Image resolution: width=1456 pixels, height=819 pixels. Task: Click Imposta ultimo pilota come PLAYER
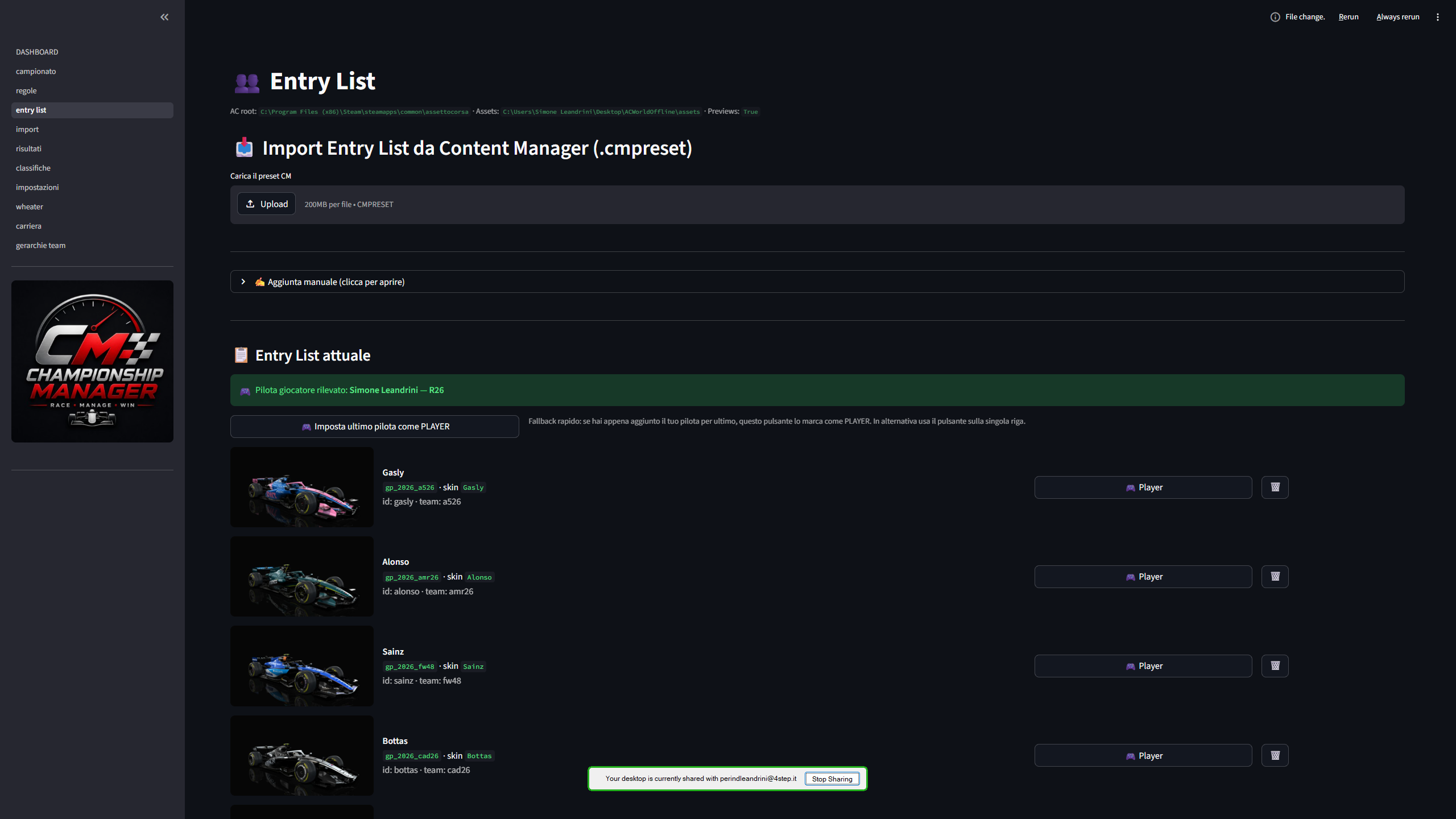pos(374,427)
